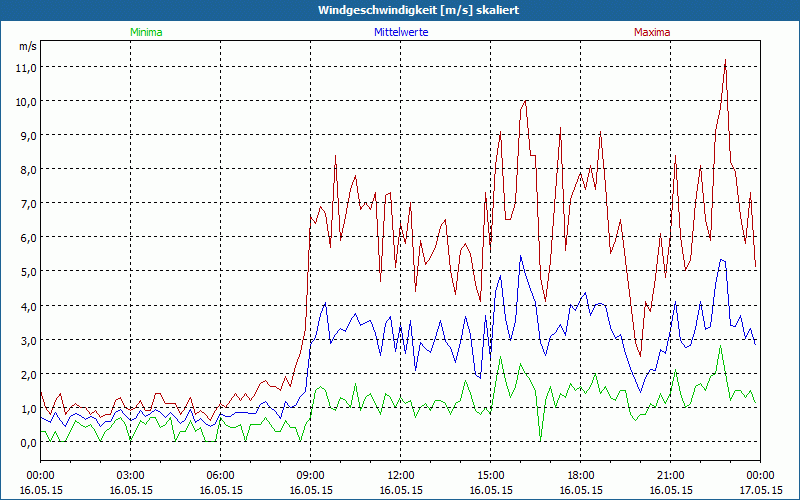Select the 03:00 time axis label
The width and height of the screenshot is (800, 500).
pyautogui.click(x=130, y=475)
